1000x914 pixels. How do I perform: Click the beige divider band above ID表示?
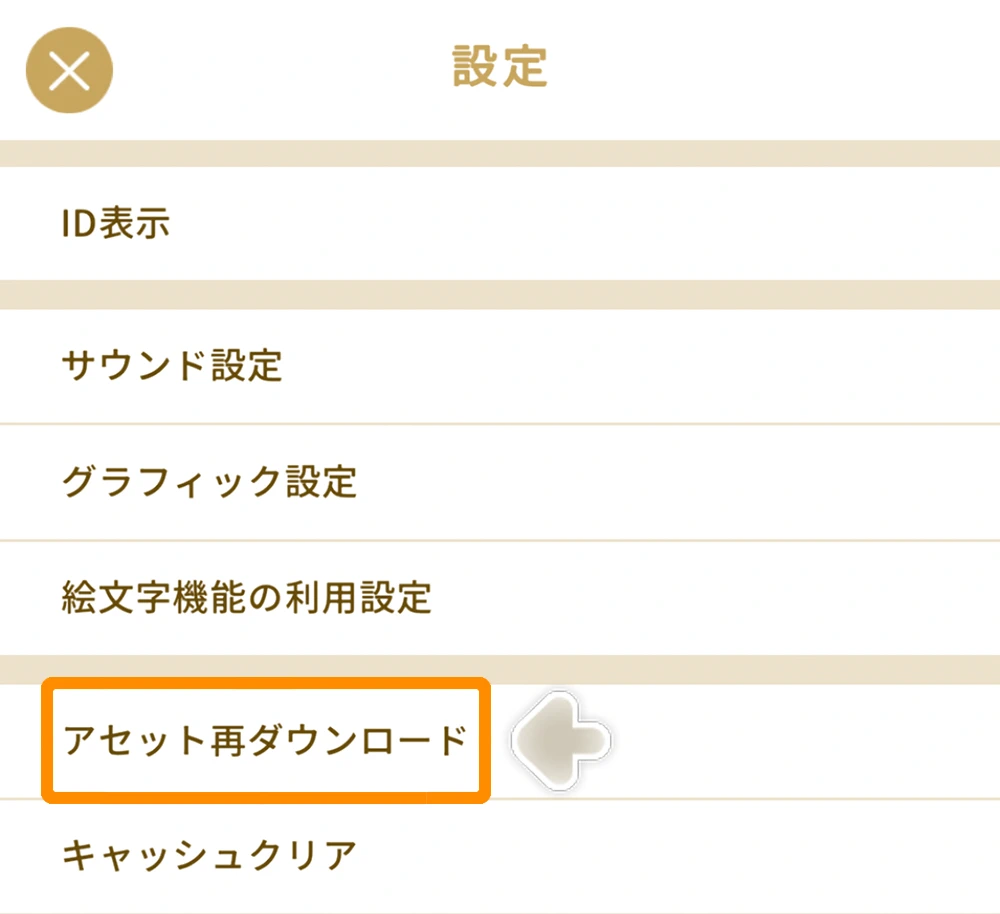500,153
